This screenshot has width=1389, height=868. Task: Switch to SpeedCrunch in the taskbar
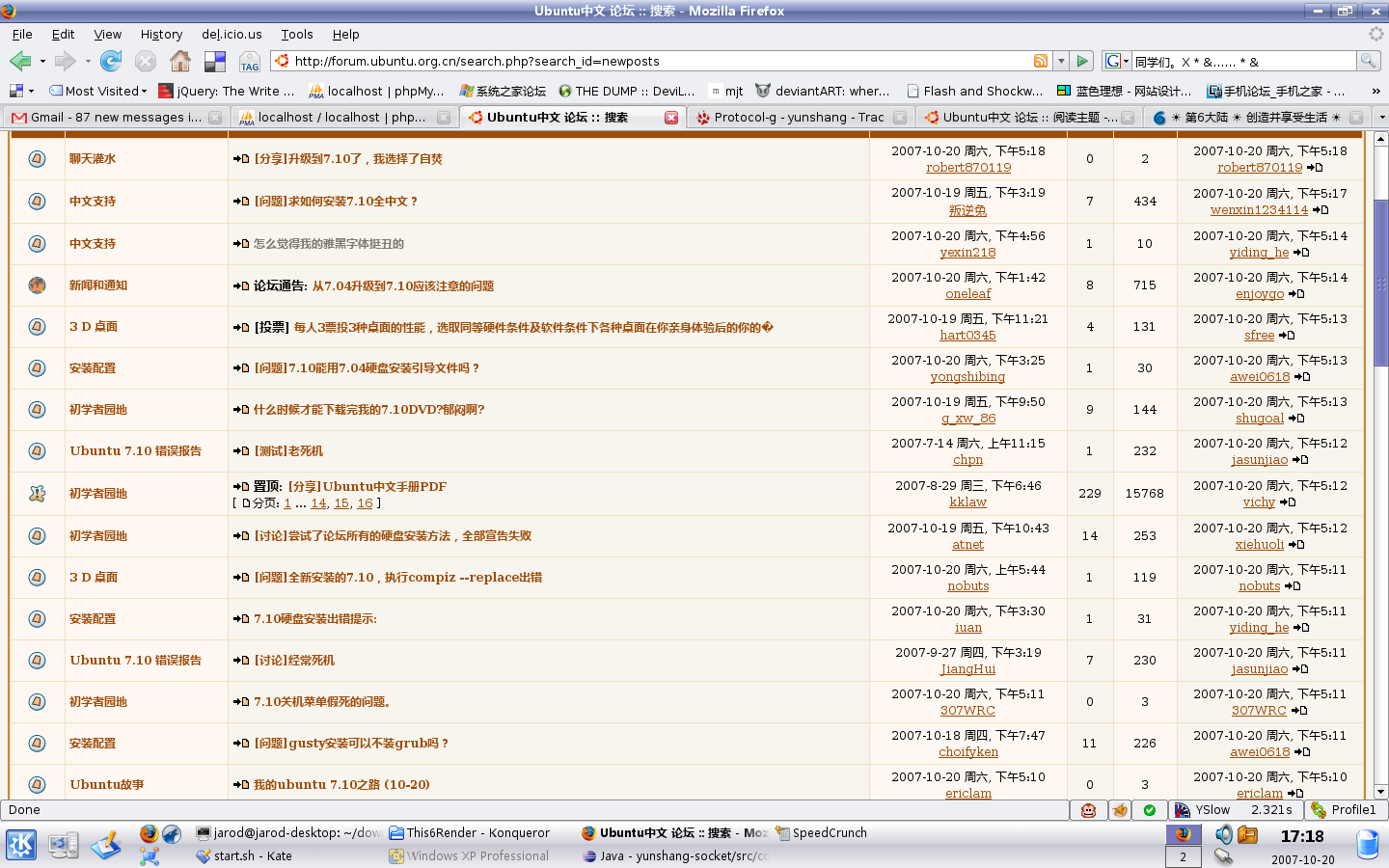821,833
